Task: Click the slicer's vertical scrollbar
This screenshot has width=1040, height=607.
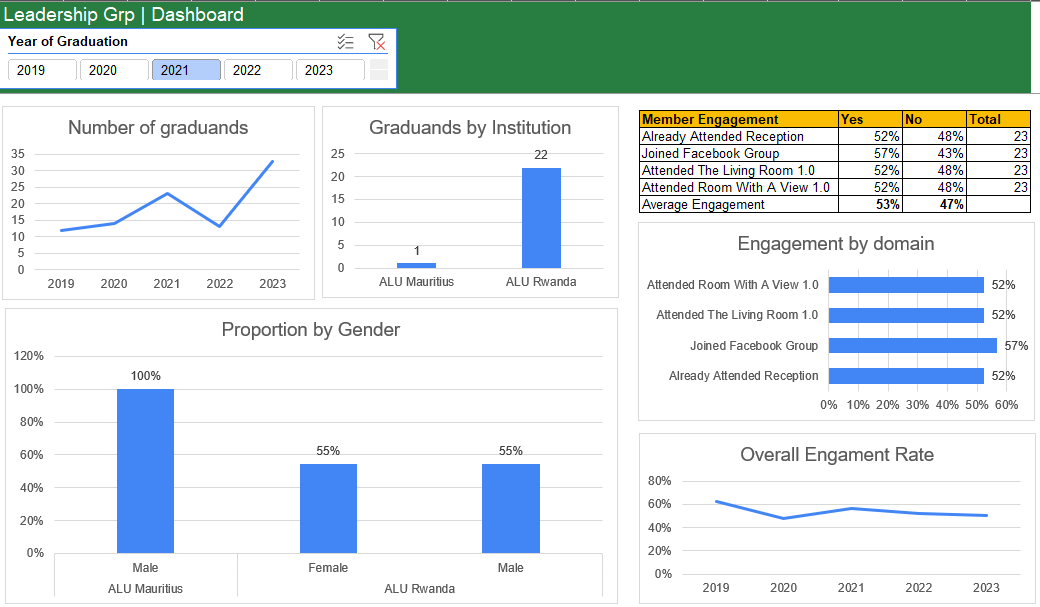Action: point(379,70)
